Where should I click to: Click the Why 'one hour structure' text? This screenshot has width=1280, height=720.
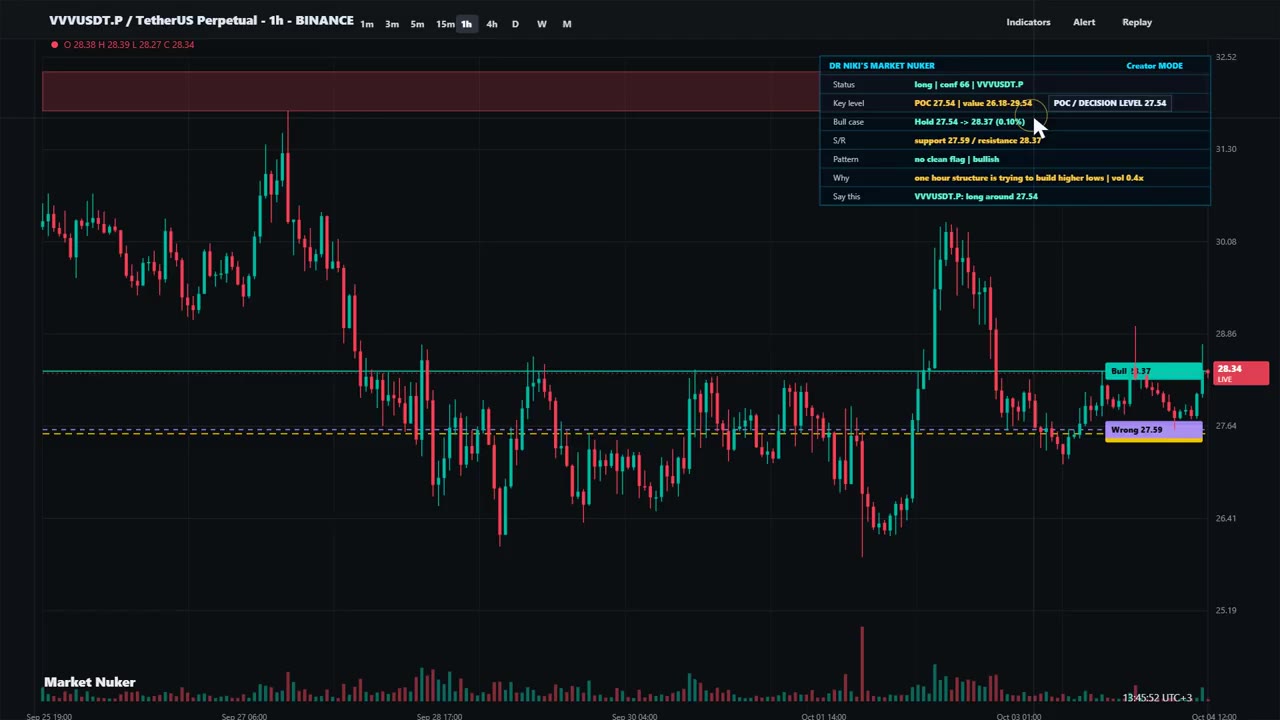[1028, 178]
